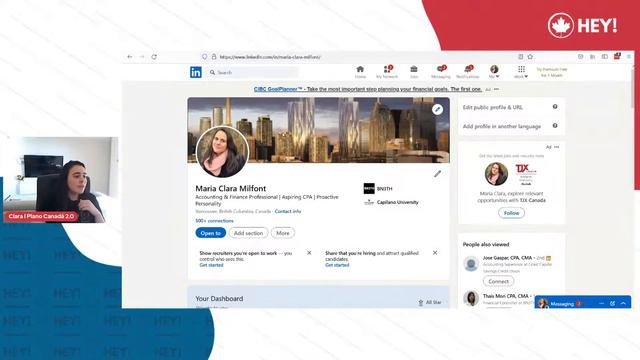This screenshot has width=640, height=360.
Task: Go back using the browser back arrow
Action: pyautogui.click(x=130, y=57)
